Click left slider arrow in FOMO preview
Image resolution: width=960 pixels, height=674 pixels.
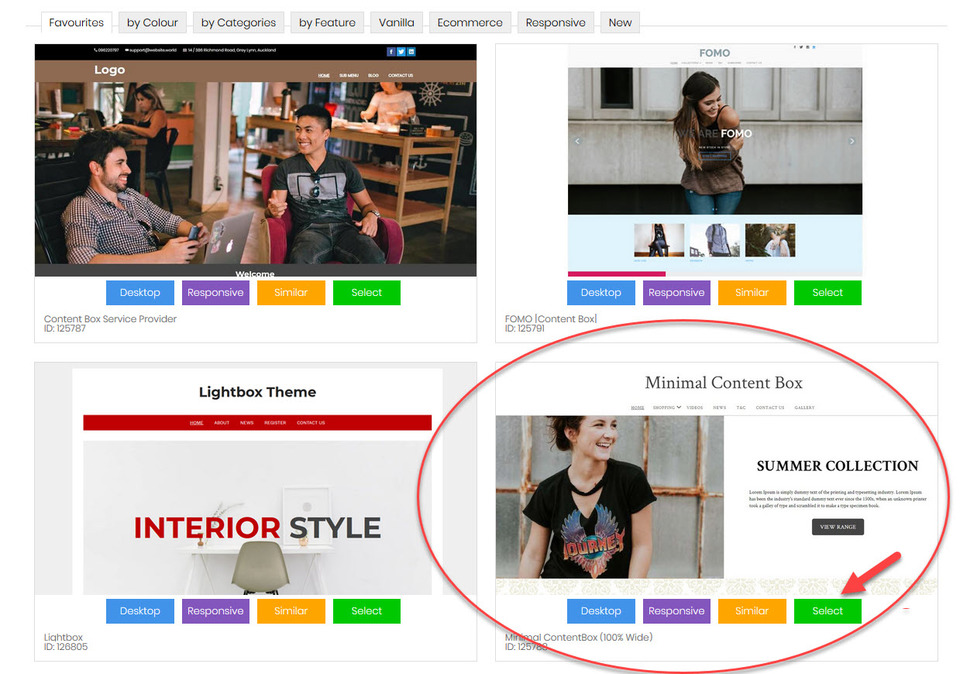click(577, 141)
